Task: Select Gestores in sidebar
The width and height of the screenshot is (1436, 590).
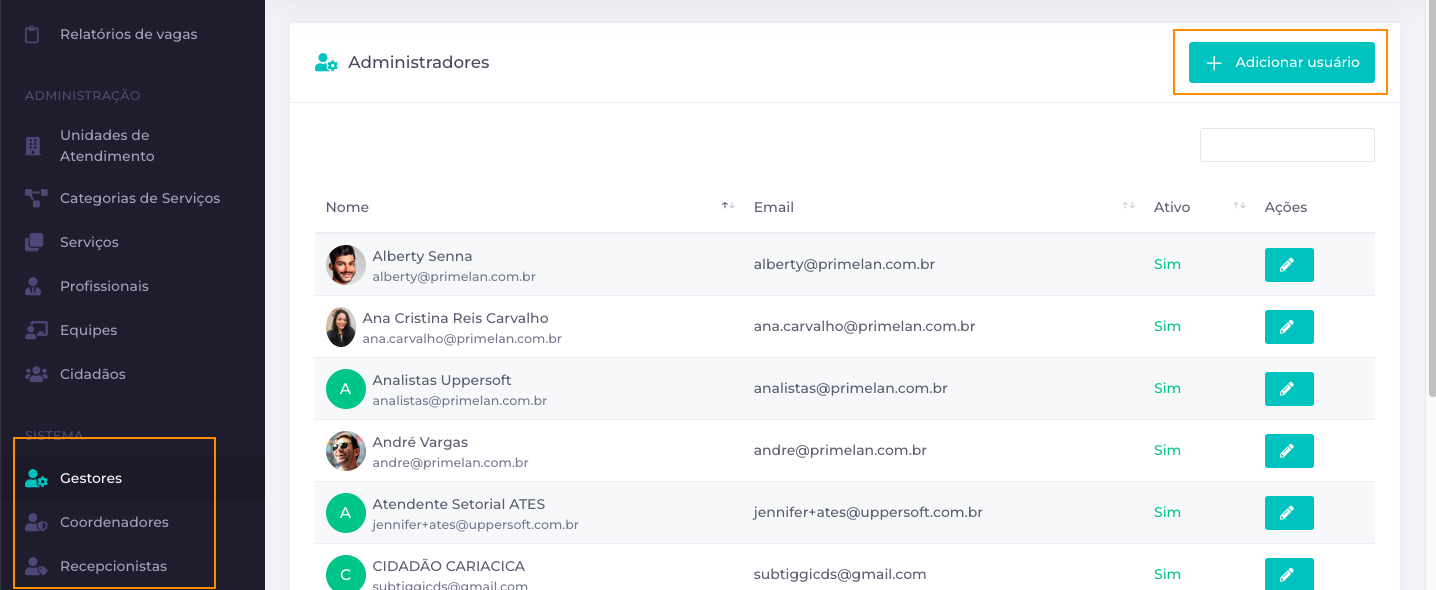Action: click(132, 478)
